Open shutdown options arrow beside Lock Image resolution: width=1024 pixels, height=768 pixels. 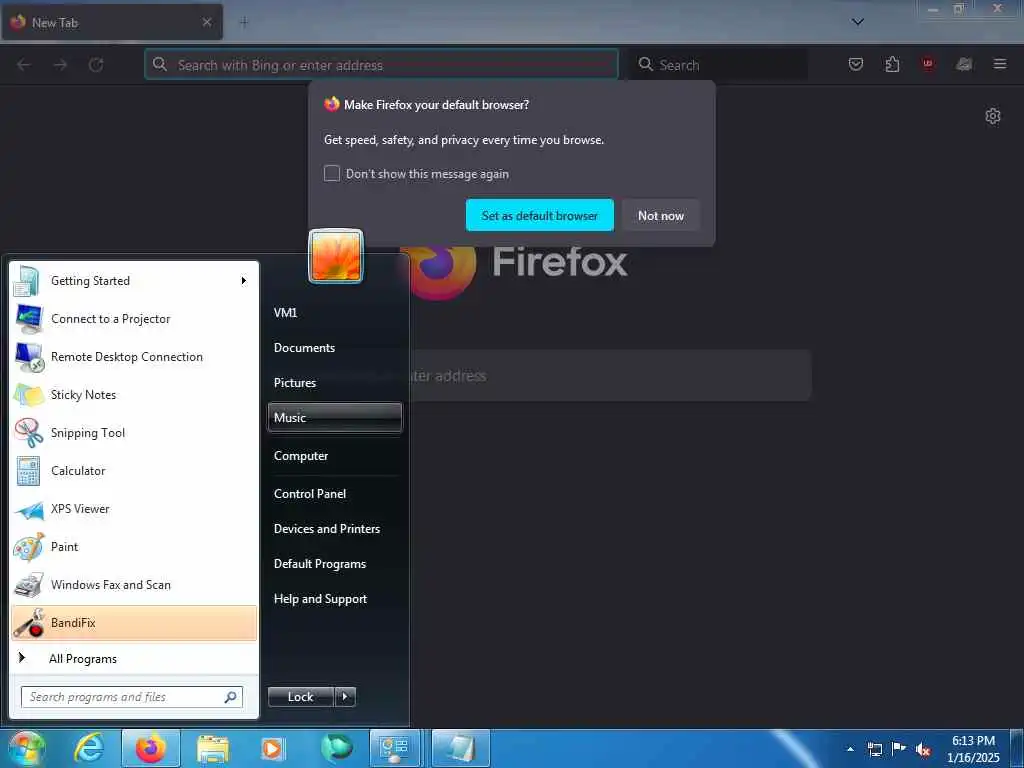coord(345,697)
